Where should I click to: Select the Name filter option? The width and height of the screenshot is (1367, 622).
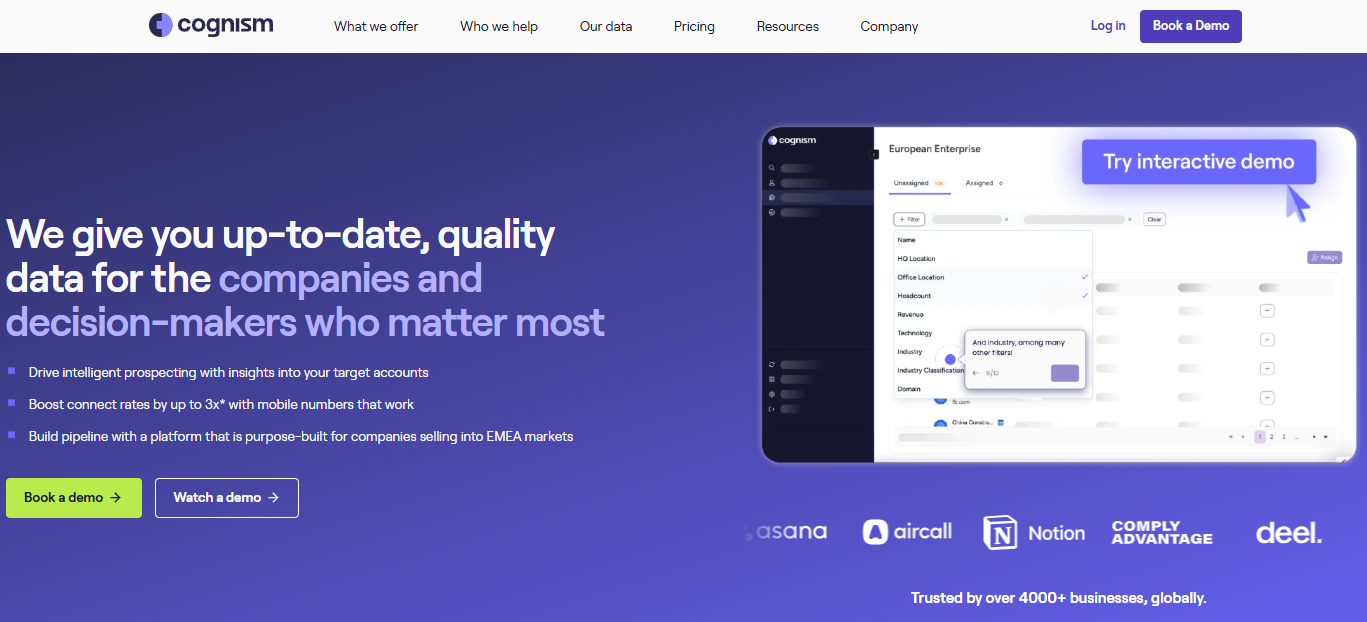(992, 240)
